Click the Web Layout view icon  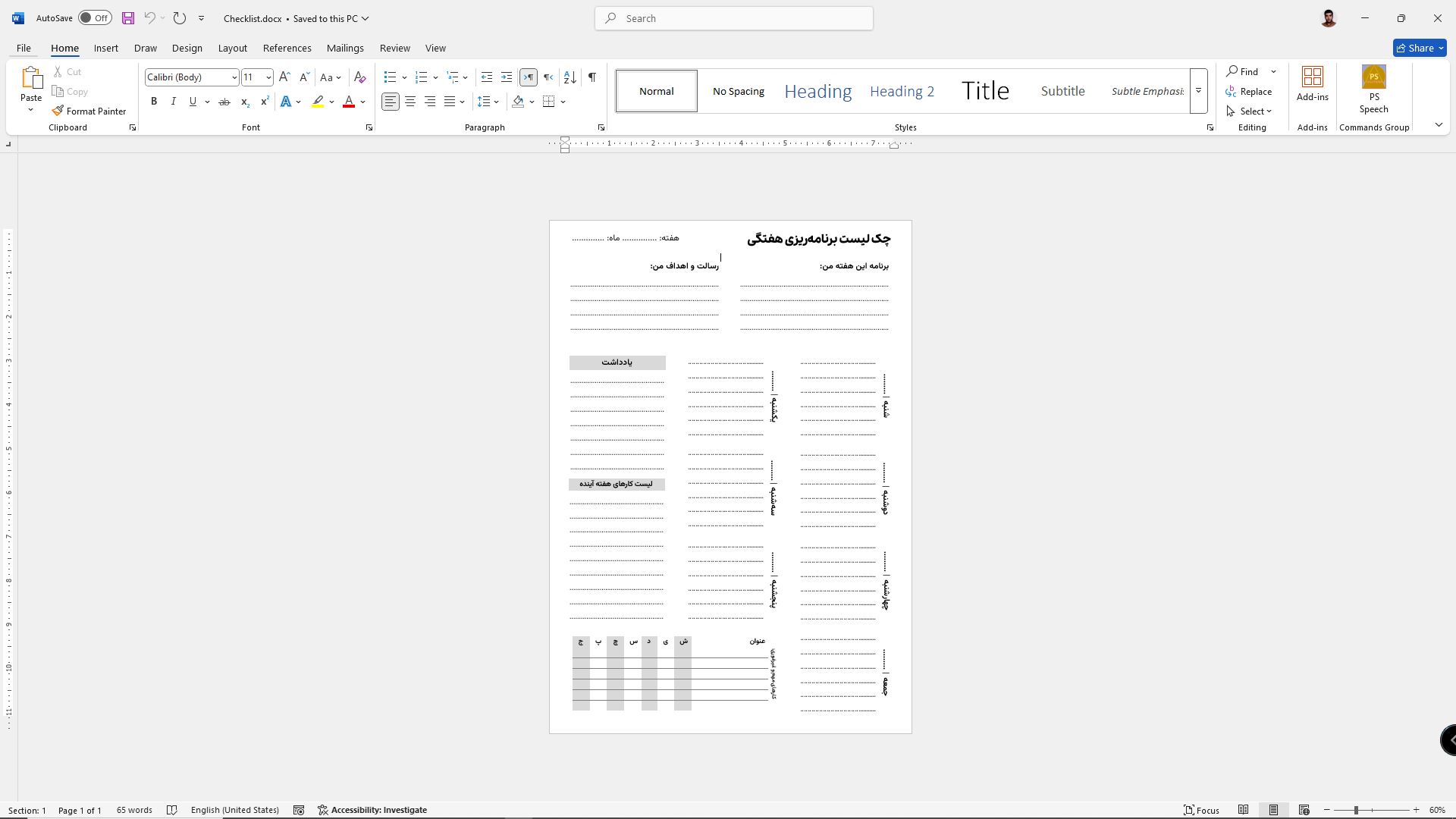(x=1304, y=810)
